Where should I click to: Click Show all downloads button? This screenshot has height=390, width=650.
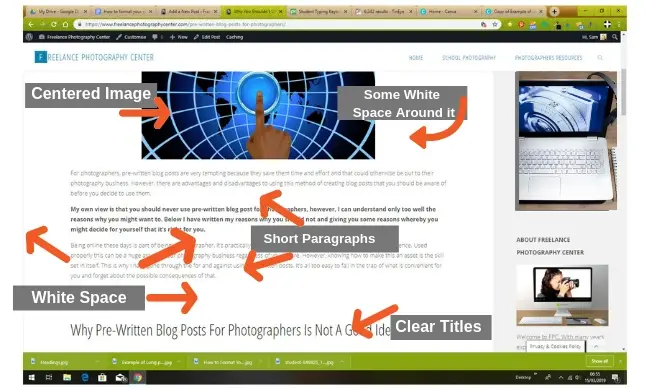[x=599, y=361]
